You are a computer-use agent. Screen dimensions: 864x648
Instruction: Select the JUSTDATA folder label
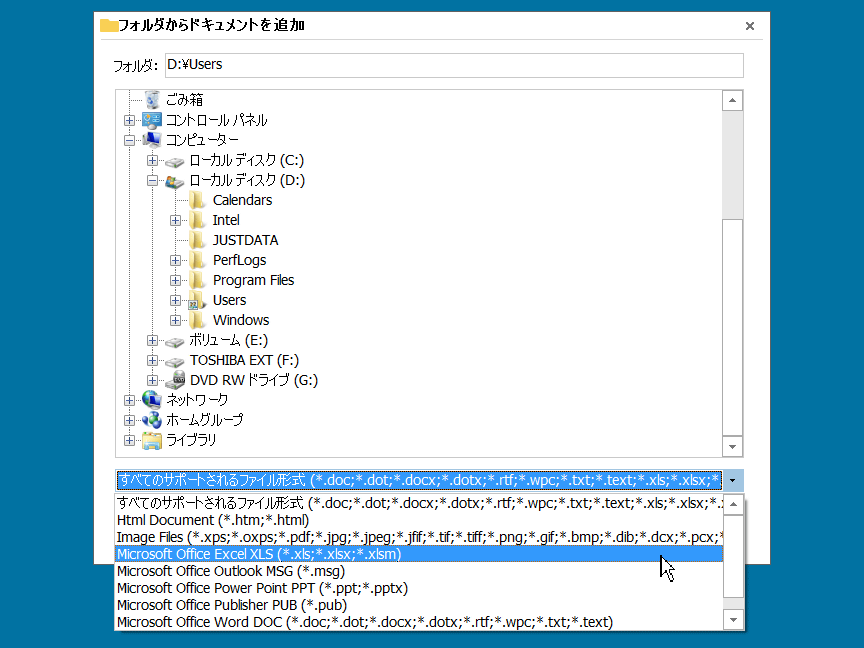[246, 240]
